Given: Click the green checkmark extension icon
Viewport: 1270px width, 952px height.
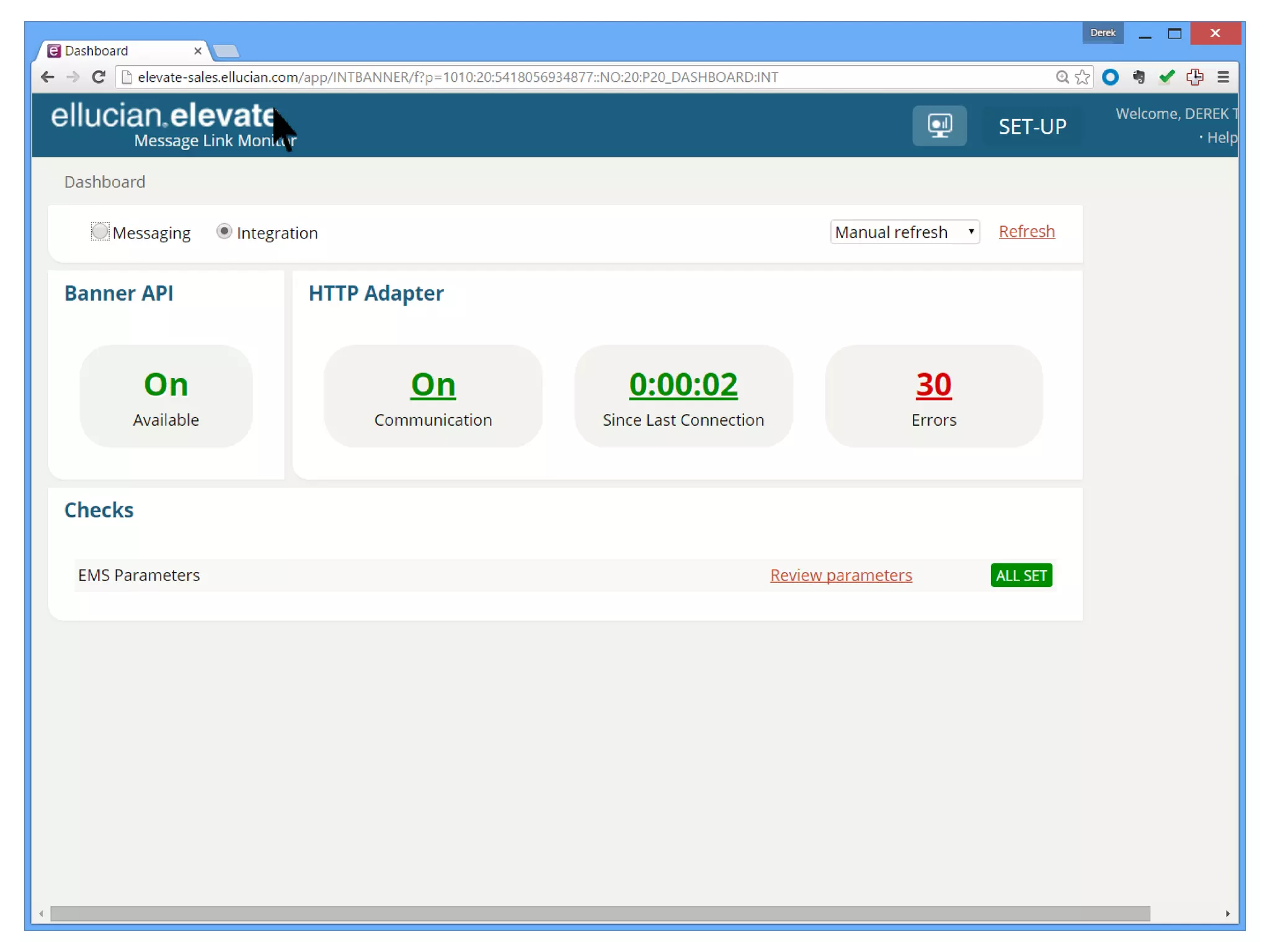Looking at the screenshot, I should pyautogui.click(x=1166, y=77).
